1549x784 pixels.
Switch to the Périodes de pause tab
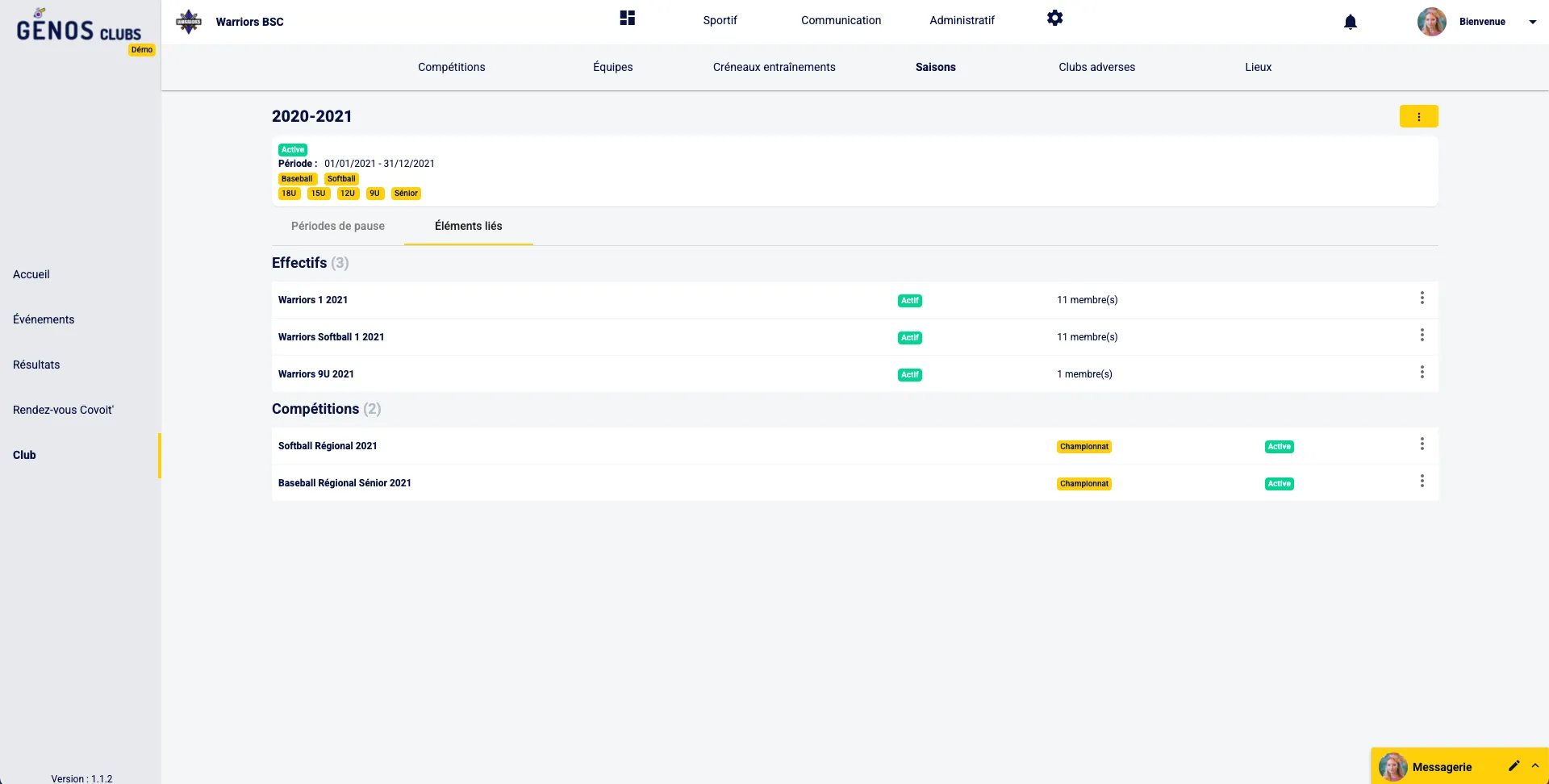click(x=337, y=227)
